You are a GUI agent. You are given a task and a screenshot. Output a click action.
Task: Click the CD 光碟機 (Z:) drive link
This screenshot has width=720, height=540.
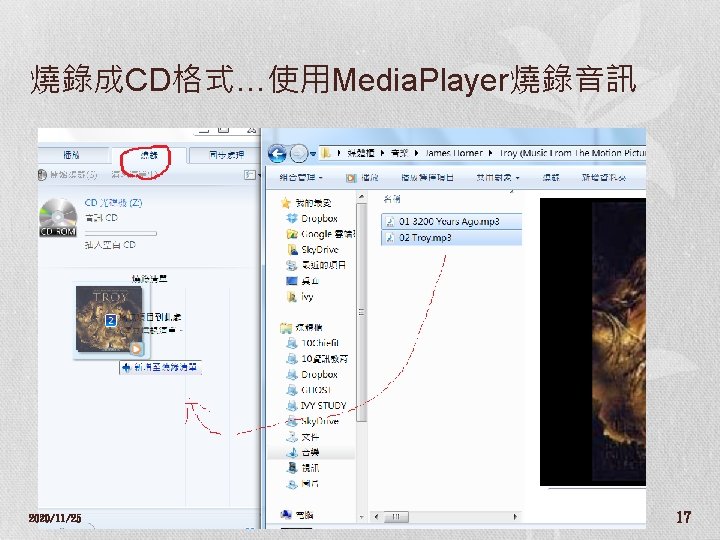[x=113, y=202]
